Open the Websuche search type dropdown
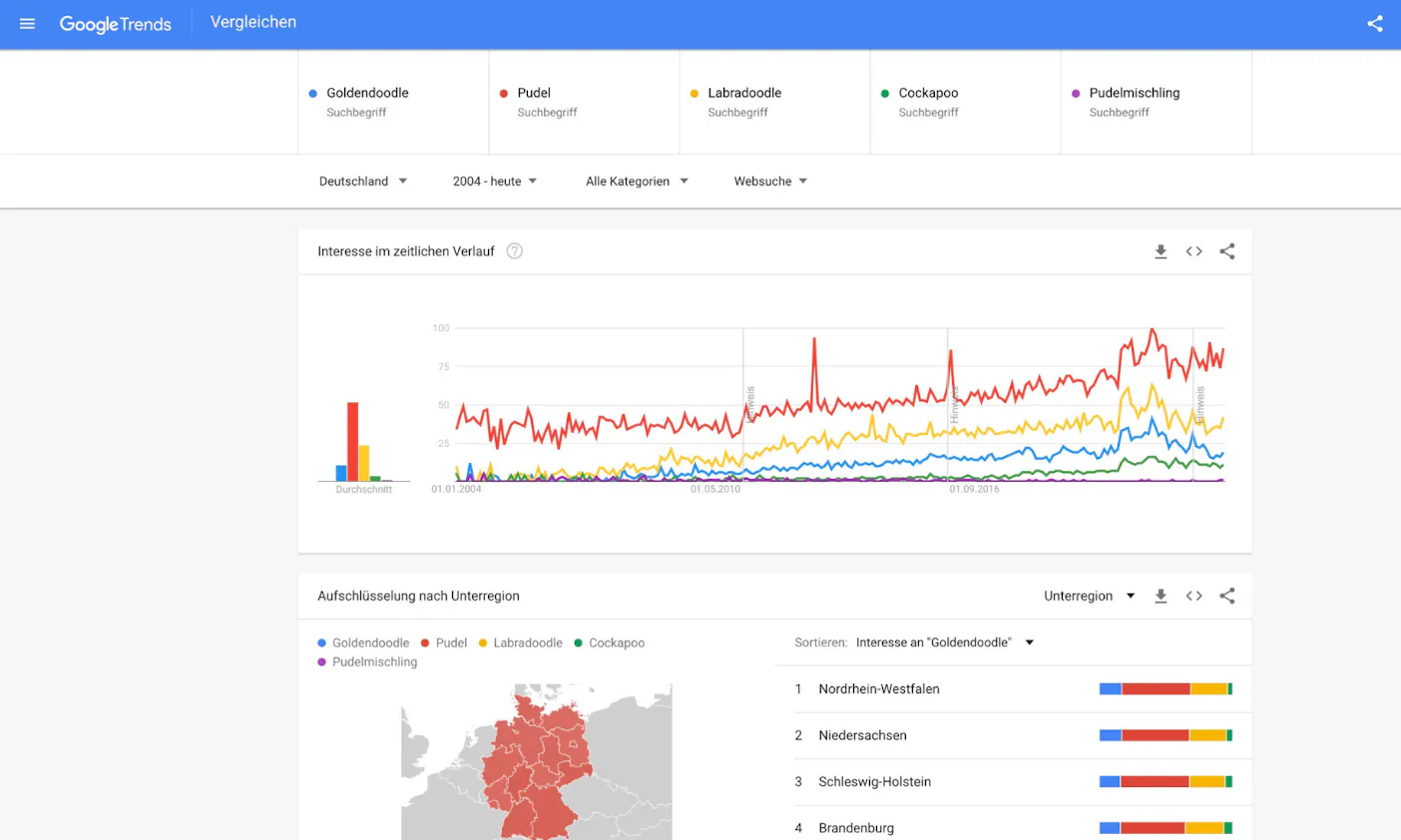 pos(770,182)
